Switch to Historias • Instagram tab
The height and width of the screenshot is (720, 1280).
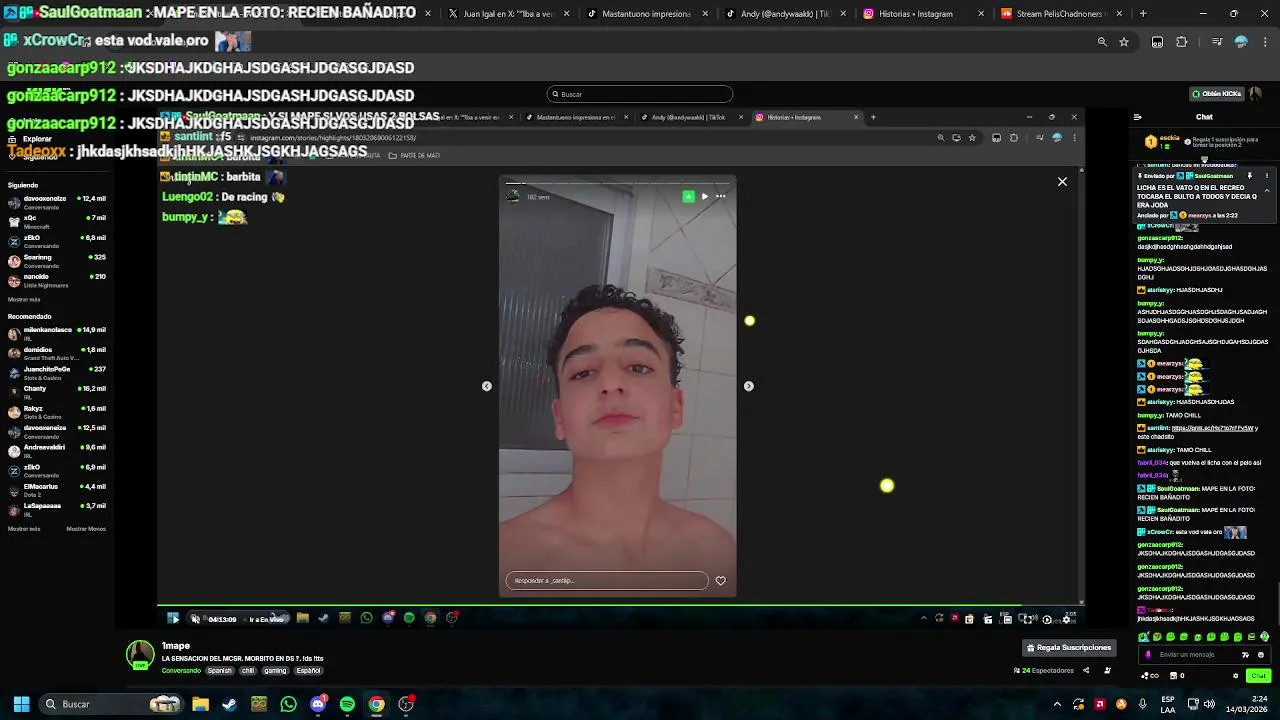click(922, 14)
